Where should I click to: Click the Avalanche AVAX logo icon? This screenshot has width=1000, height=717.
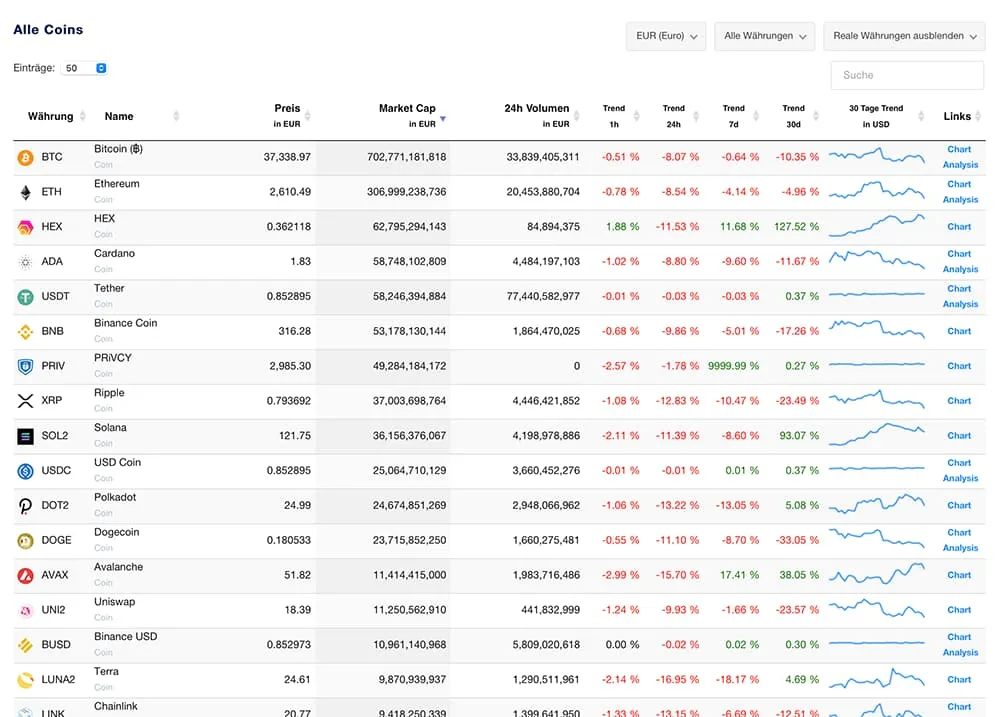26,575
